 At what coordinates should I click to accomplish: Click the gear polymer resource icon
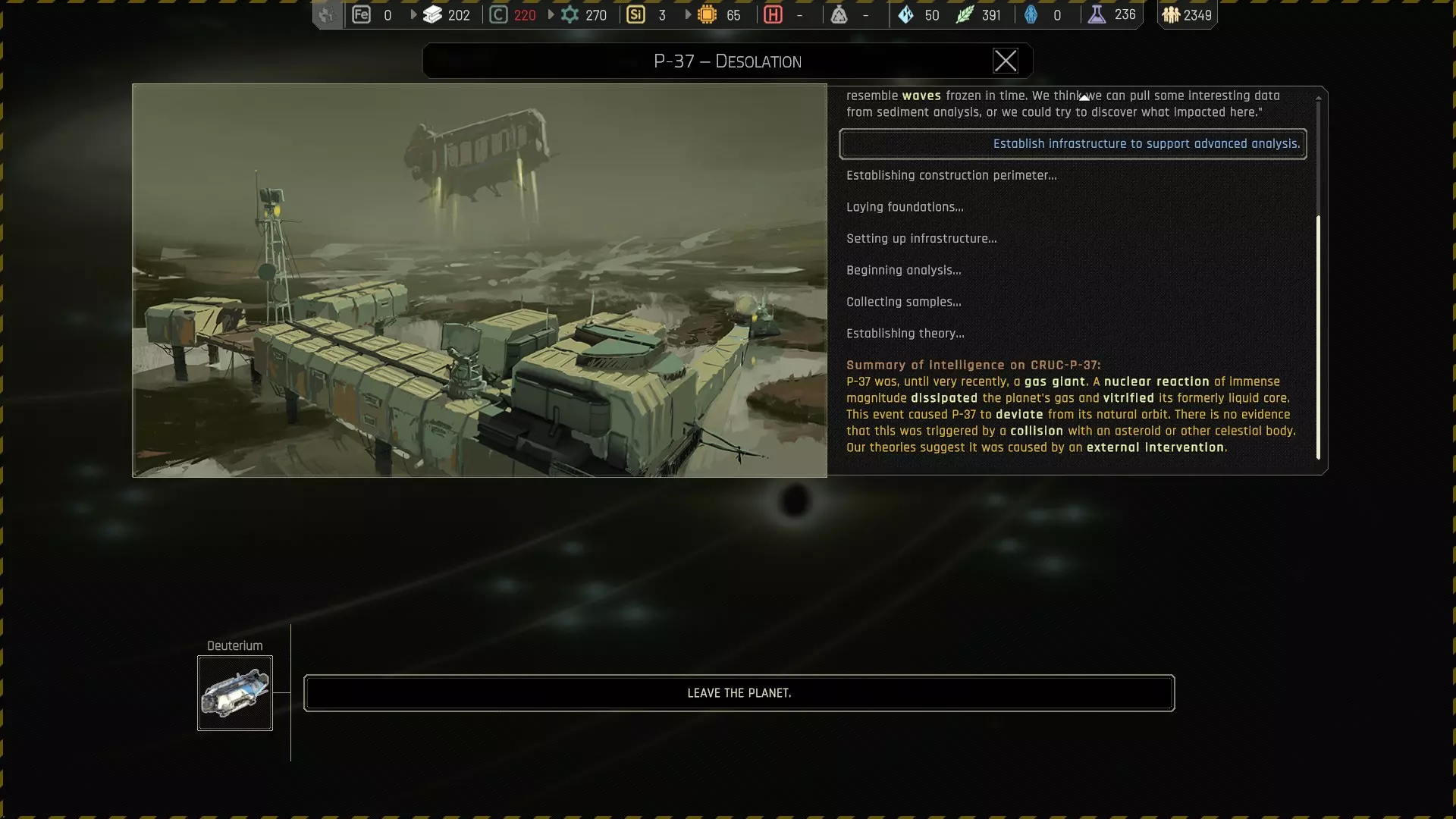[x=570, y=14]
